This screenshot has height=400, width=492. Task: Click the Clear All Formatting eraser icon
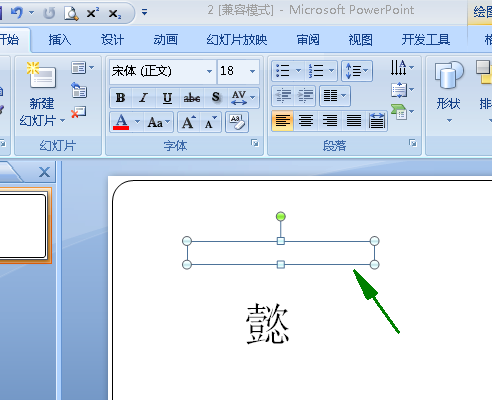[x=237, y=122]
